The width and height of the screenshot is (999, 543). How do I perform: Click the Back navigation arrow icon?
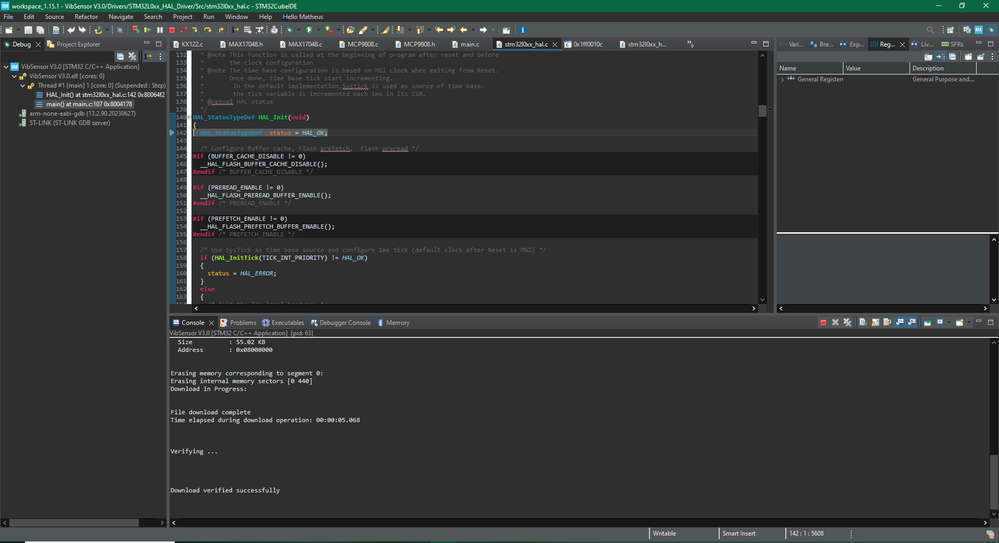[463, 30]
